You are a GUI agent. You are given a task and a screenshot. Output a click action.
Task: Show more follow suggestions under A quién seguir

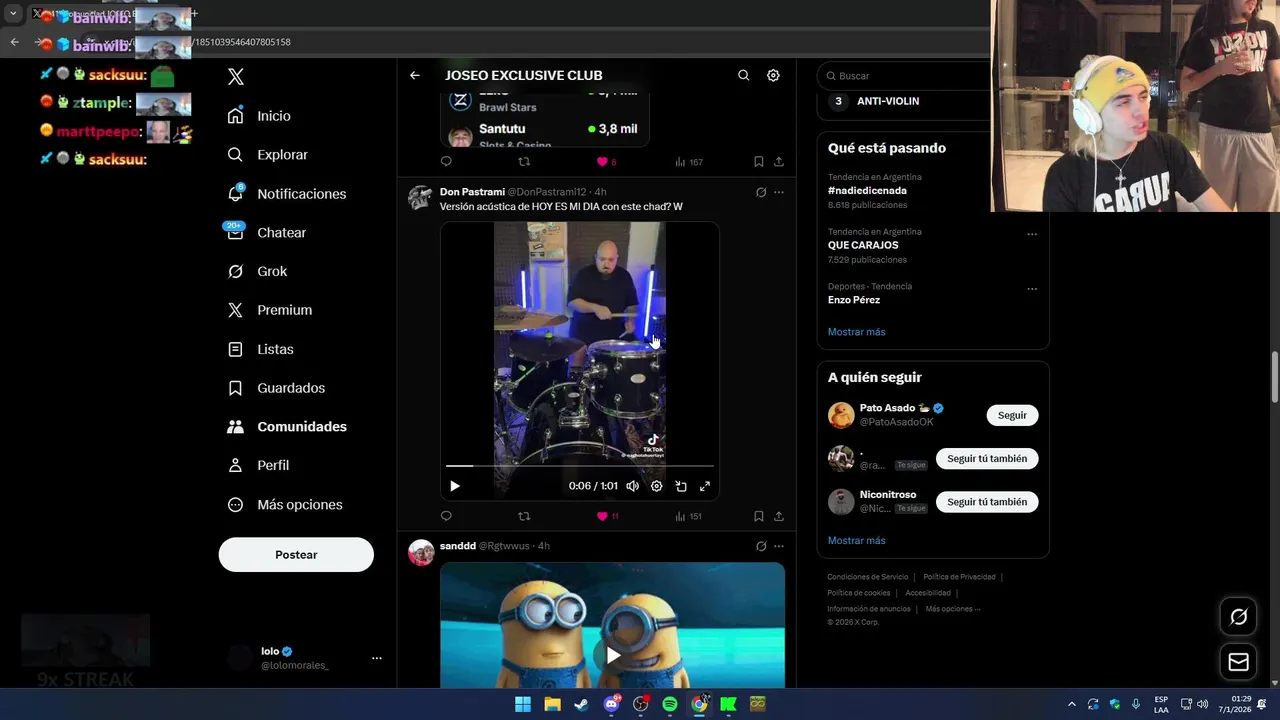pos(857,541)
